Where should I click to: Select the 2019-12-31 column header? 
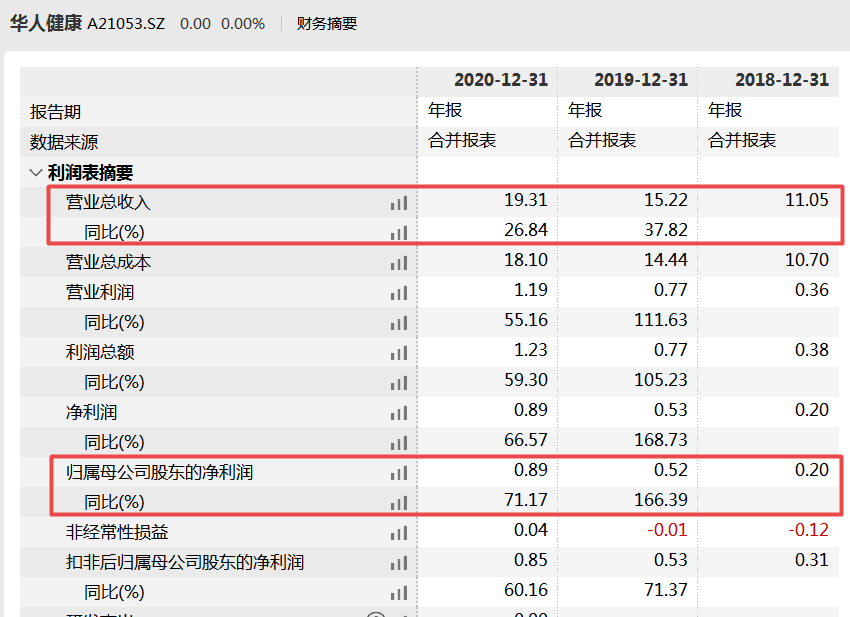[x=641, y=80]
